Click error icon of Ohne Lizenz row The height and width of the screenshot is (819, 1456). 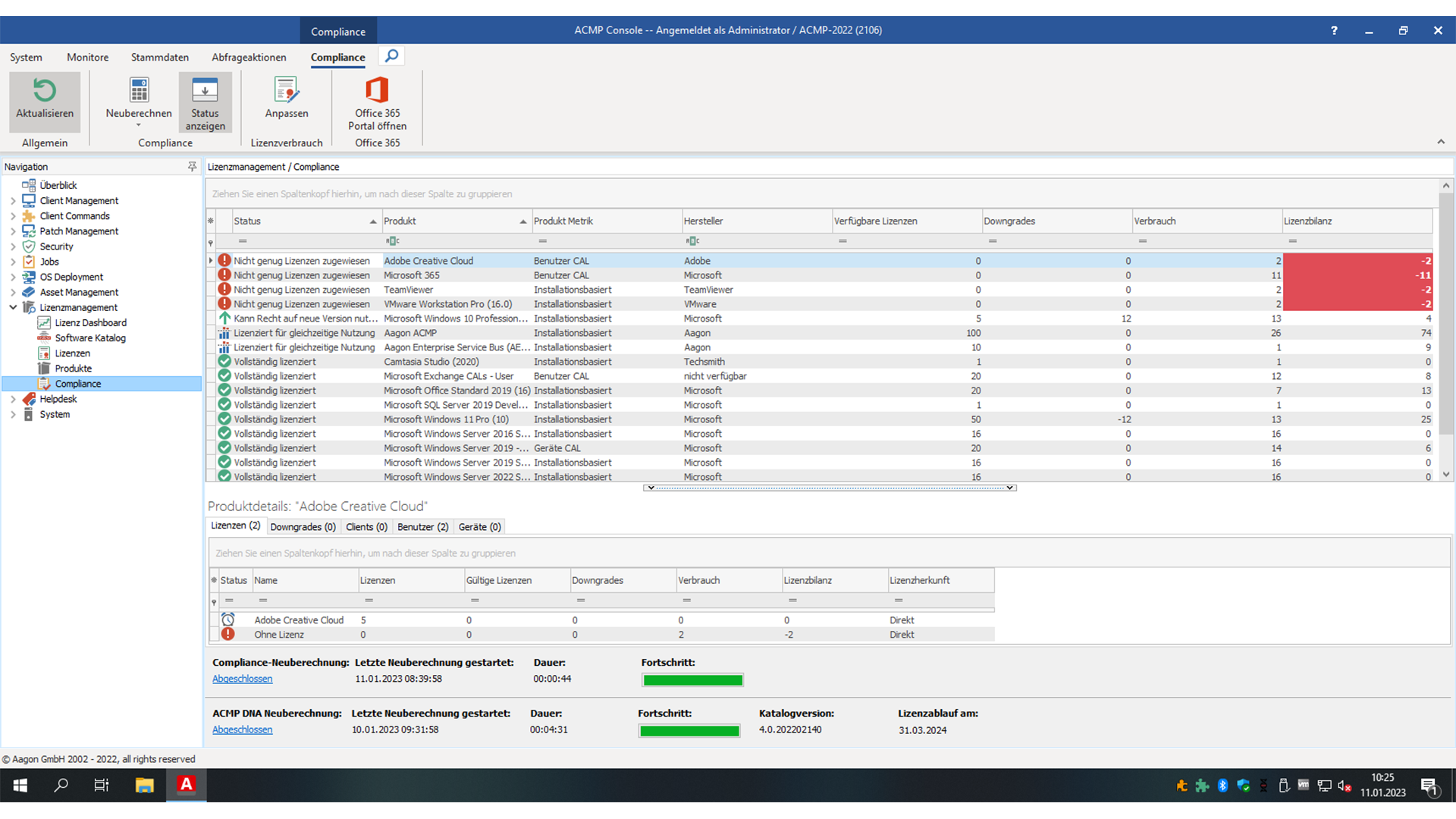coord(228,634)
